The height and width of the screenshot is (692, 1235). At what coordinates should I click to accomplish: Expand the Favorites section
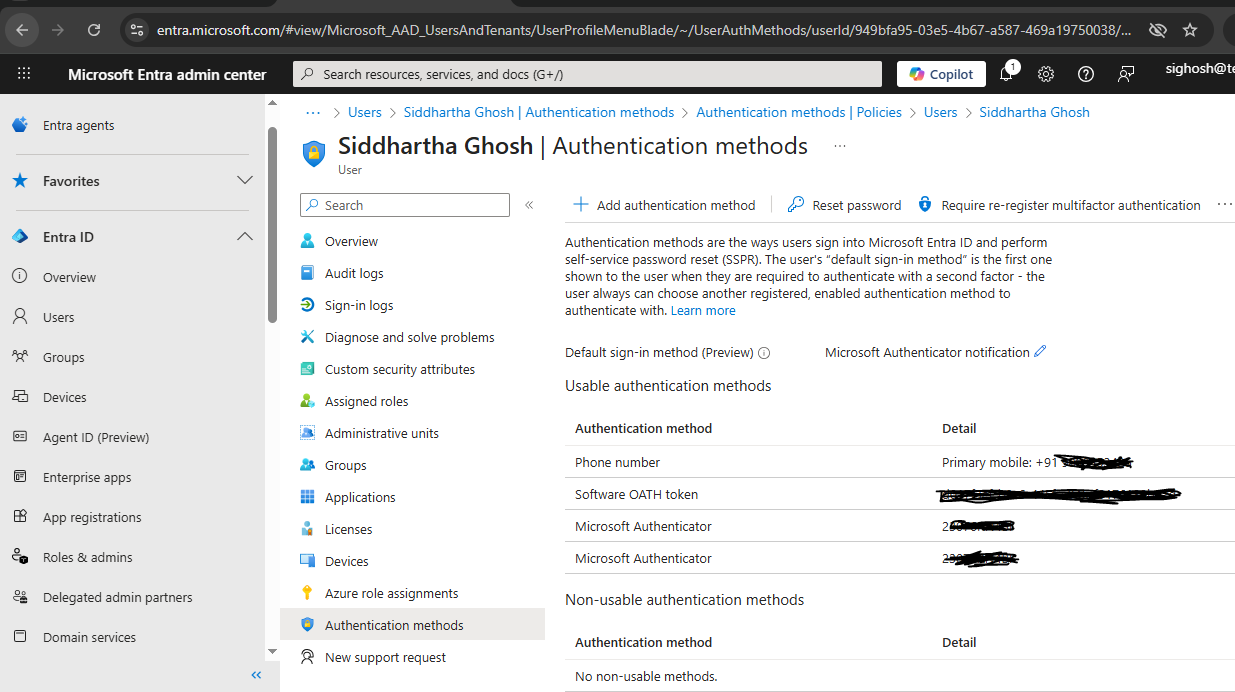244,181
